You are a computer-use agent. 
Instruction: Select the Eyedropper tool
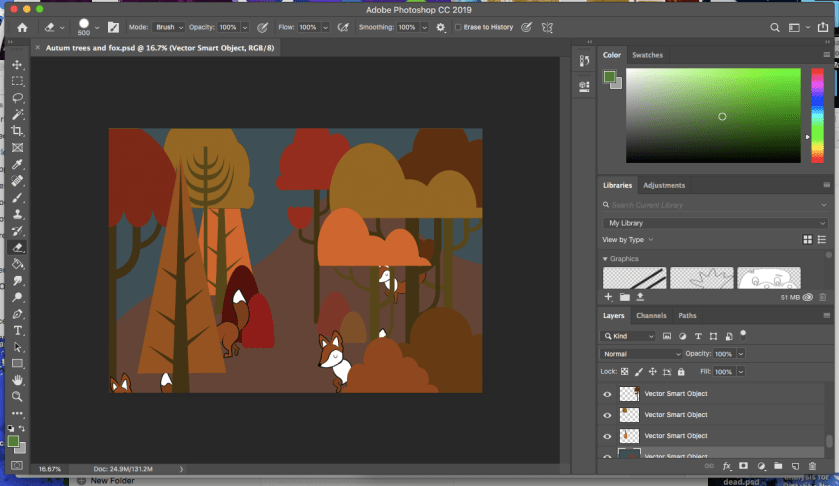(x=17, y=164)
